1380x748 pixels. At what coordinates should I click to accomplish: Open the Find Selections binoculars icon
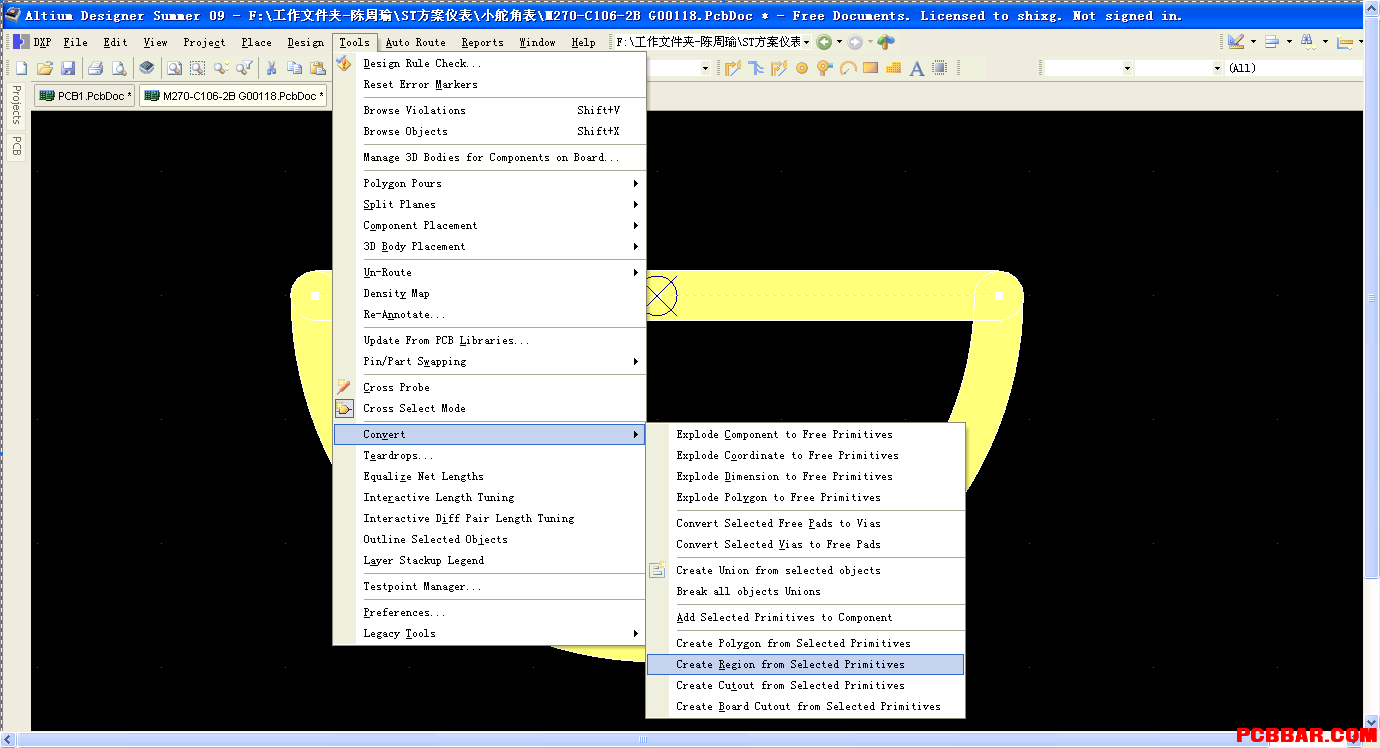pos(1308,42)
